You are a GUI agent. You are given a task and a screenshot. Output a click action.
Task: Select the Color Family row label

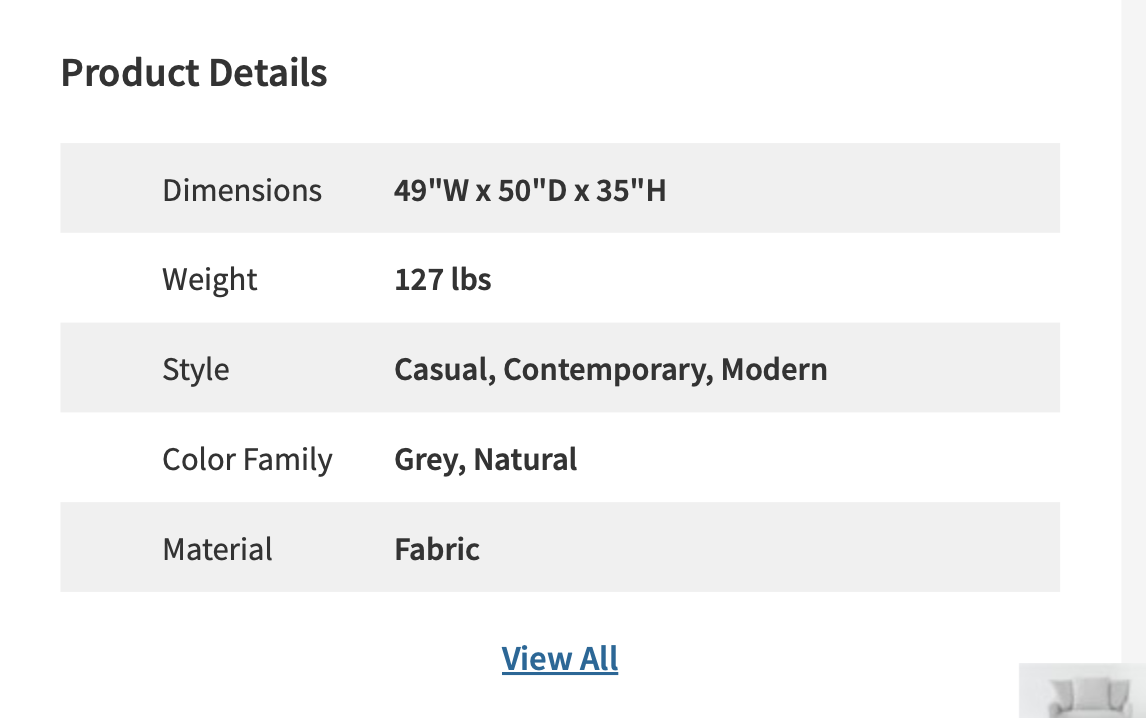(x=247, y=459)
